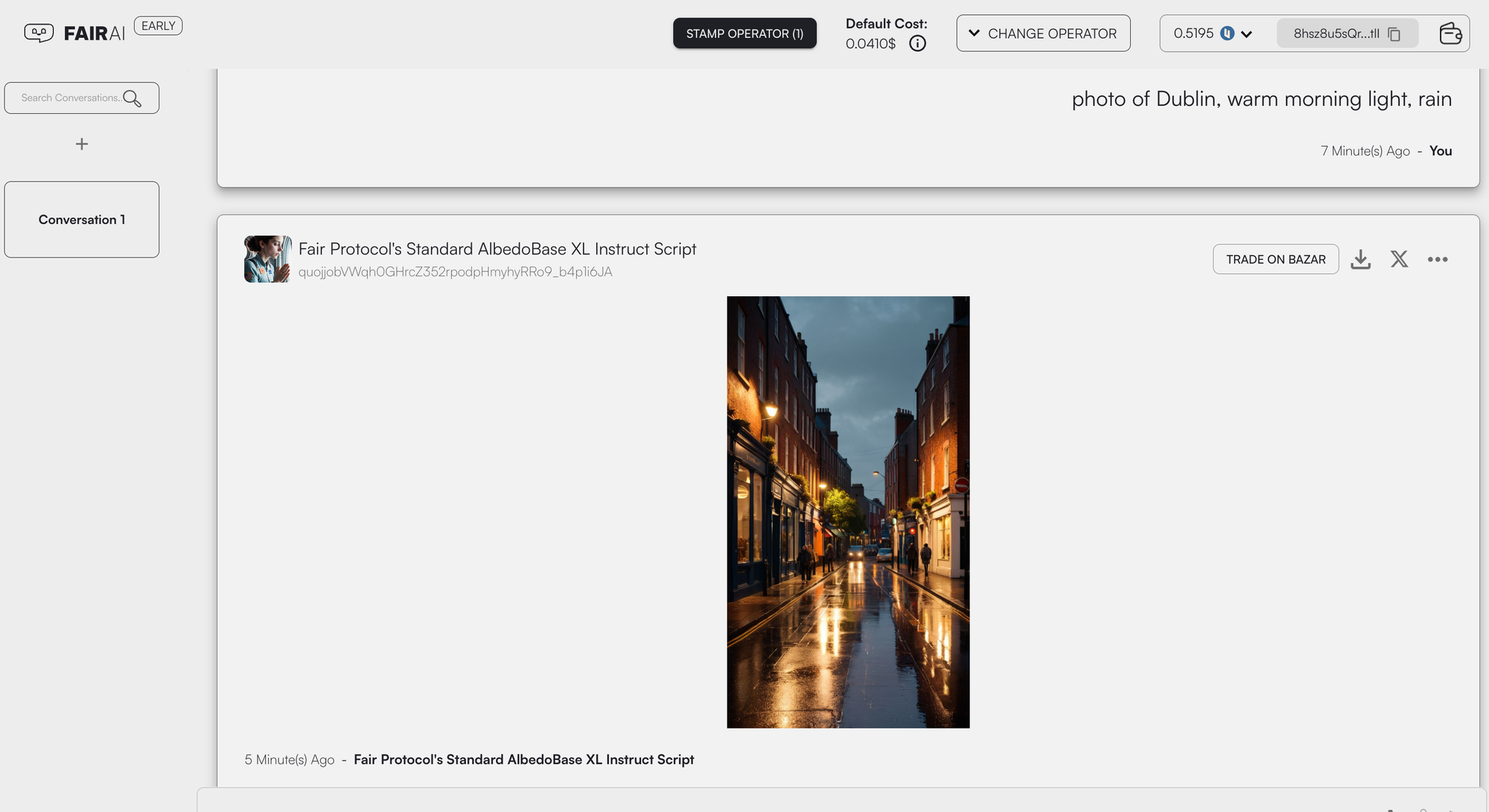Click the AlbedoBase script avatar thumbnail
1489x812 pixels.
[x=268, y=259]
